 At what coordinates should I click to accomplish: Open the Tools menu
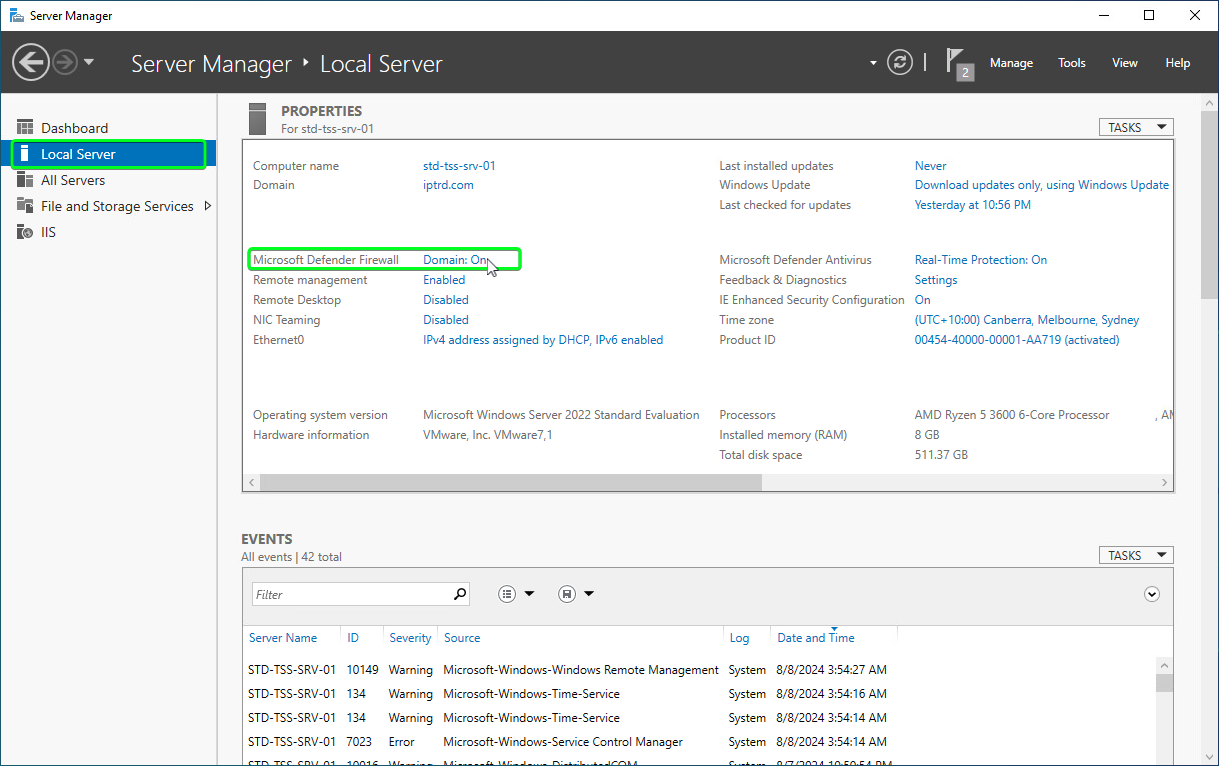tap(1072, 63)
